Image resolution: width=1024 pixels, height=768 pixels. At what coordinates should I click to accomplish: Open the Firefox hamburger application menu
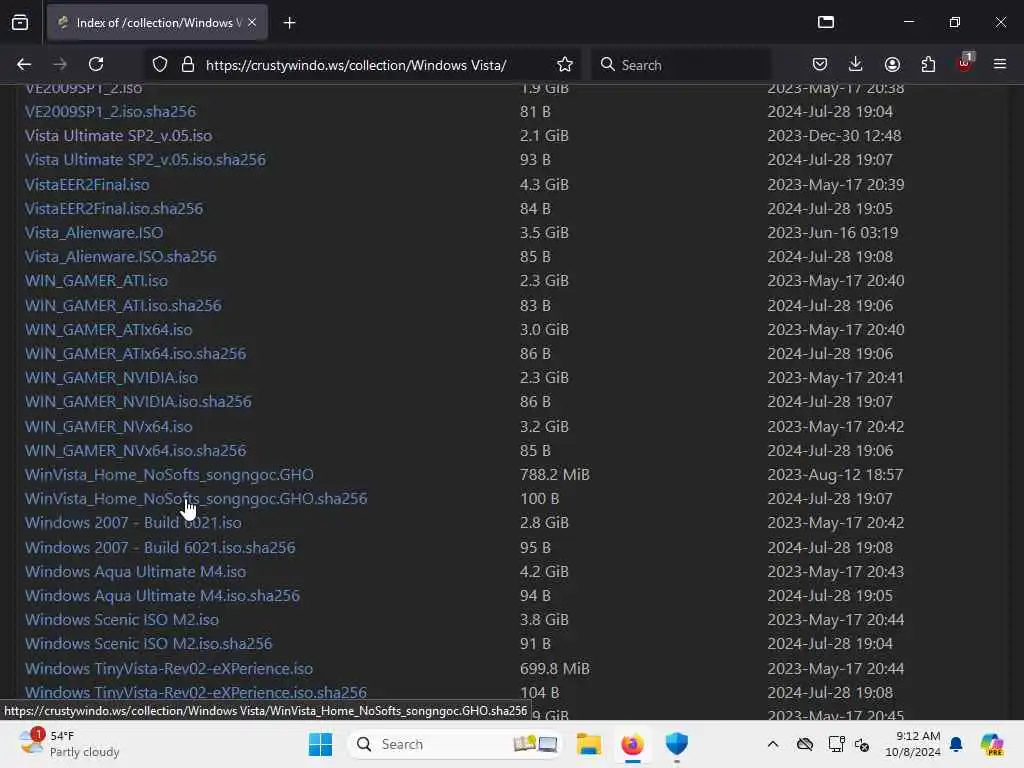(x=1000, y=64)
